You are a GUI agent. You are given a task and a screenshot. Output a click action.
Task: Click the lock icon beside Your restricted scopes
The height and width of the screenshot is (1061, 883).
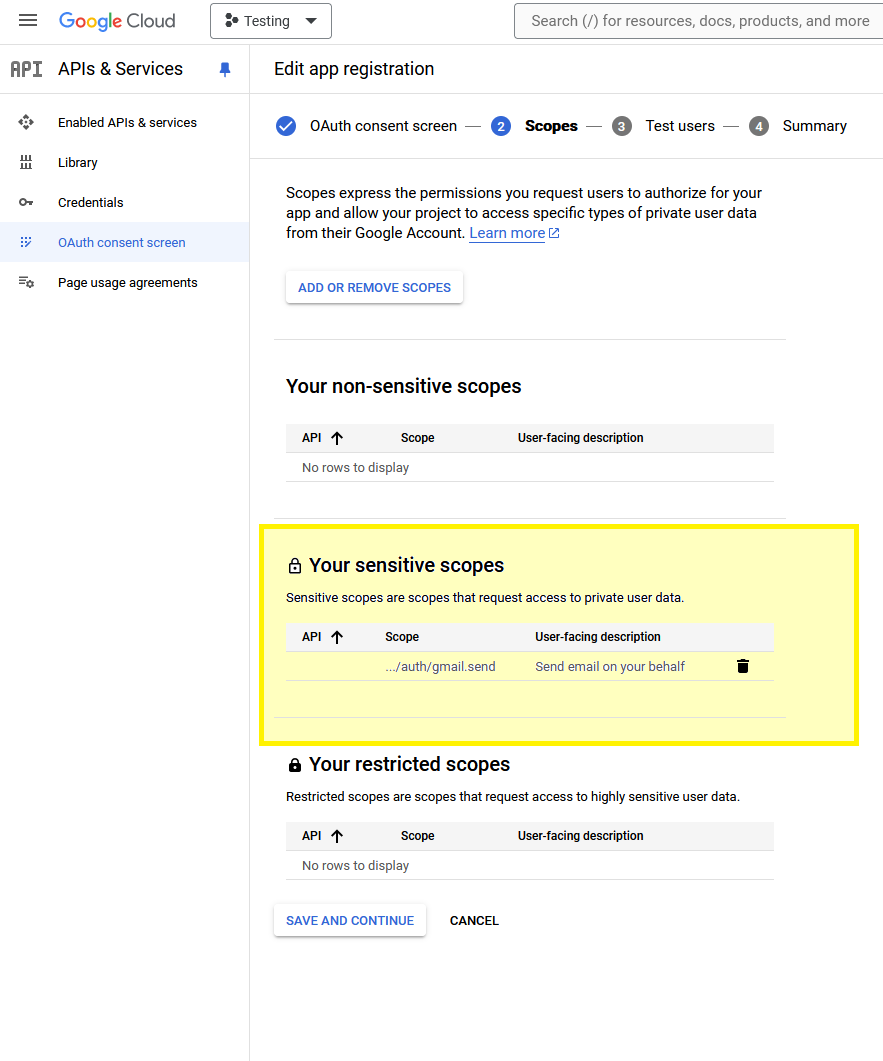[295, 765]
